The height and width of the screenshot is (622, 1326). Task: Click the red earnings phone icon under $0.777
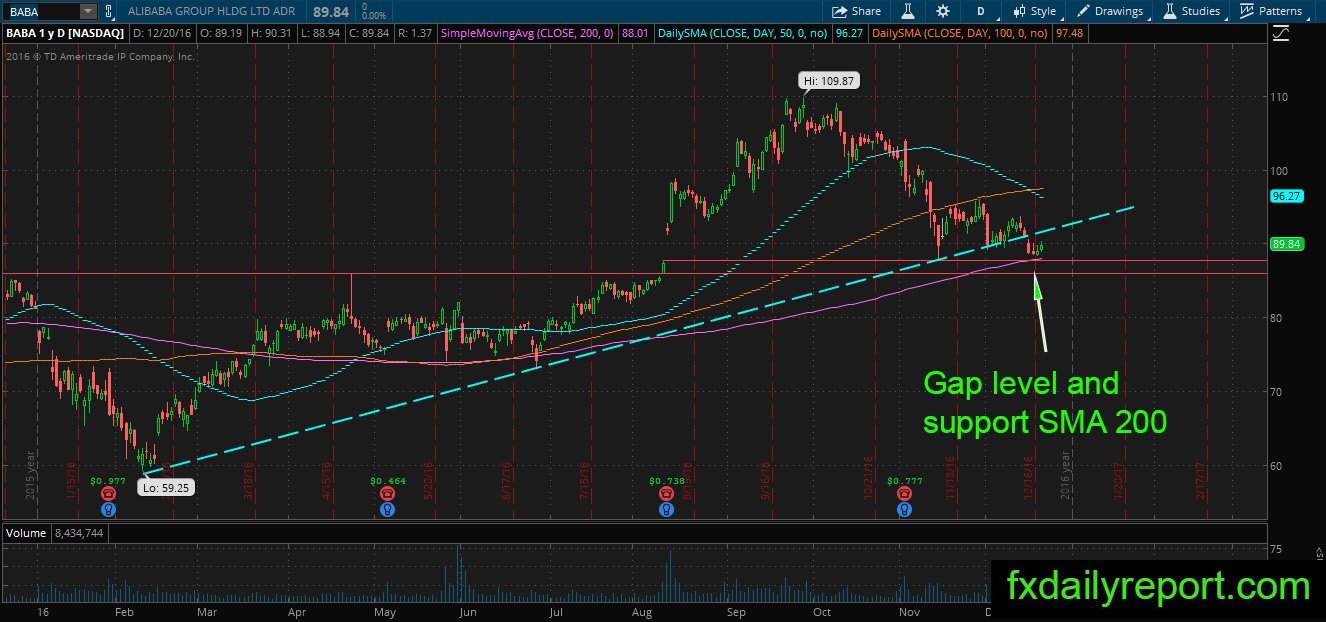click(905, 494)
